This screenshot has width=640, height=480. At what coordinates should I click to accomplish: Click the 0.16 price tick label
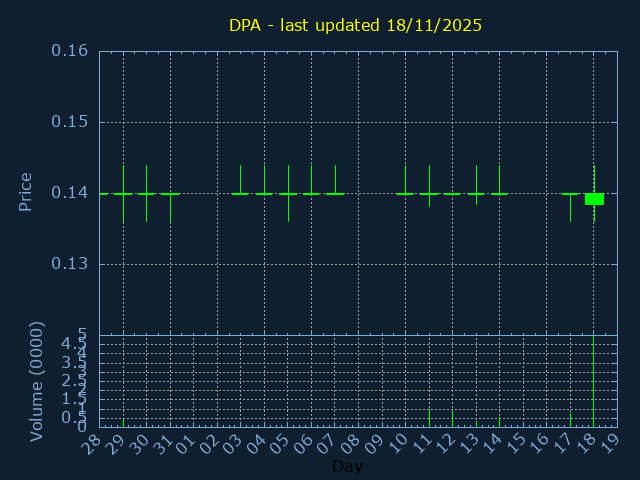(69, 51)
